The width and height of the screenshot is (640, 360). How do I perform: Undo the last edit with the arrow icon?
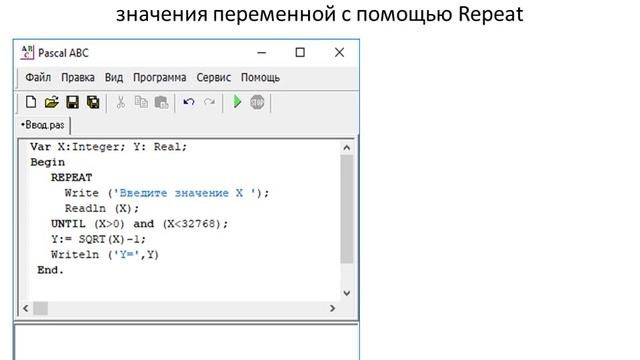pyautogui.click(x=189, y=102)
